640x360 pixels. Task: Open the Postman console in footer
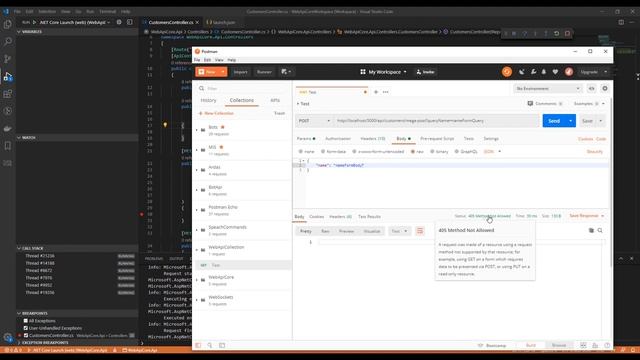pos(222,345)
